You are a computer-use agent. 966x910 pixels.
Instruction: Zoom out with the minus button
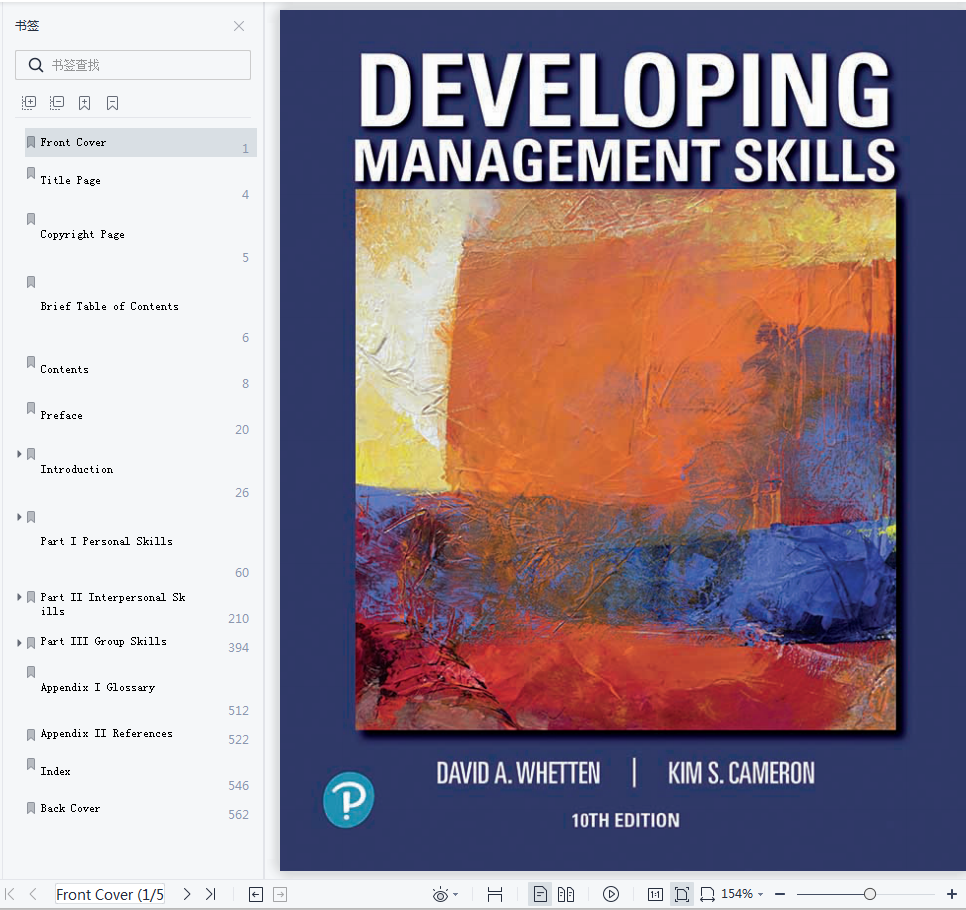(780, 894)
